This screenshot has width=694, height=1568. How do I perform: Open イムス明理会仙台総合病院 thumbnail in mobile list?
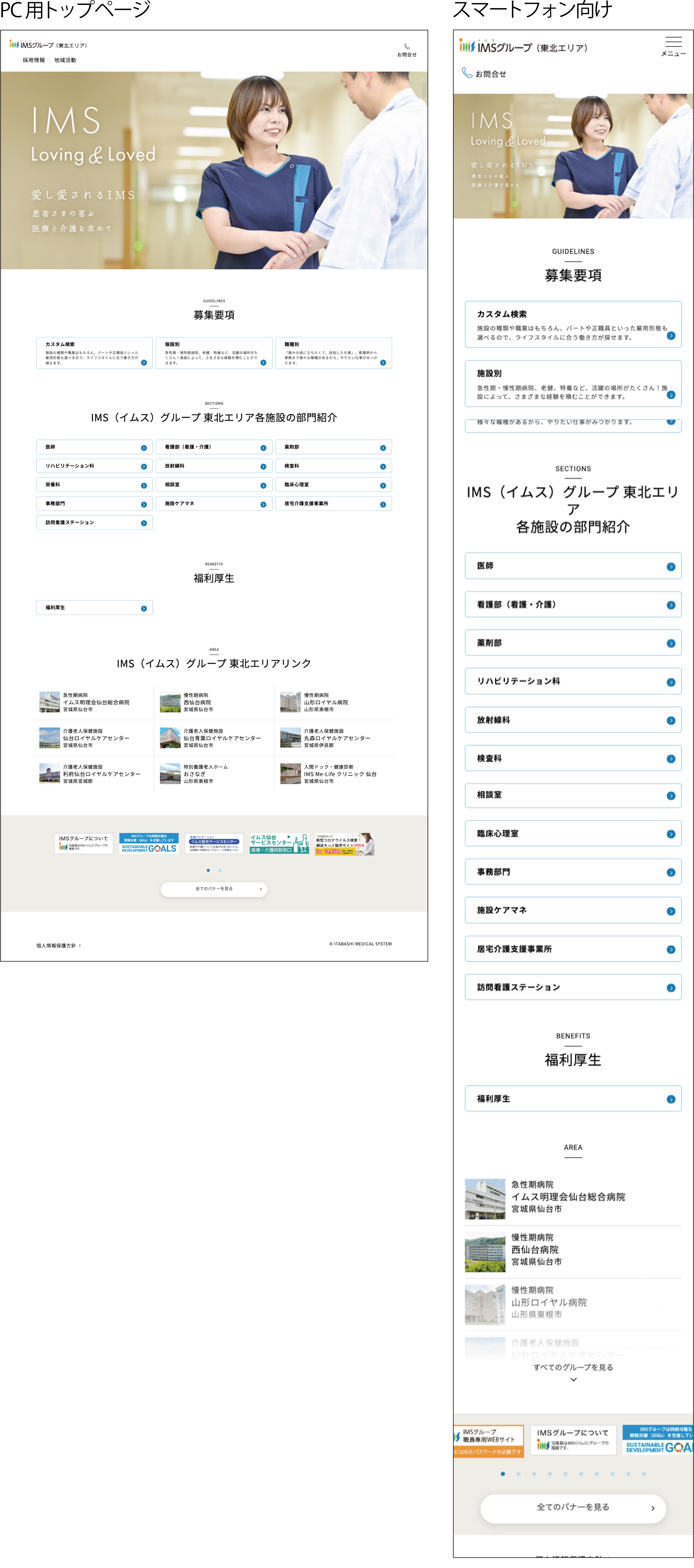(485, 1198)
